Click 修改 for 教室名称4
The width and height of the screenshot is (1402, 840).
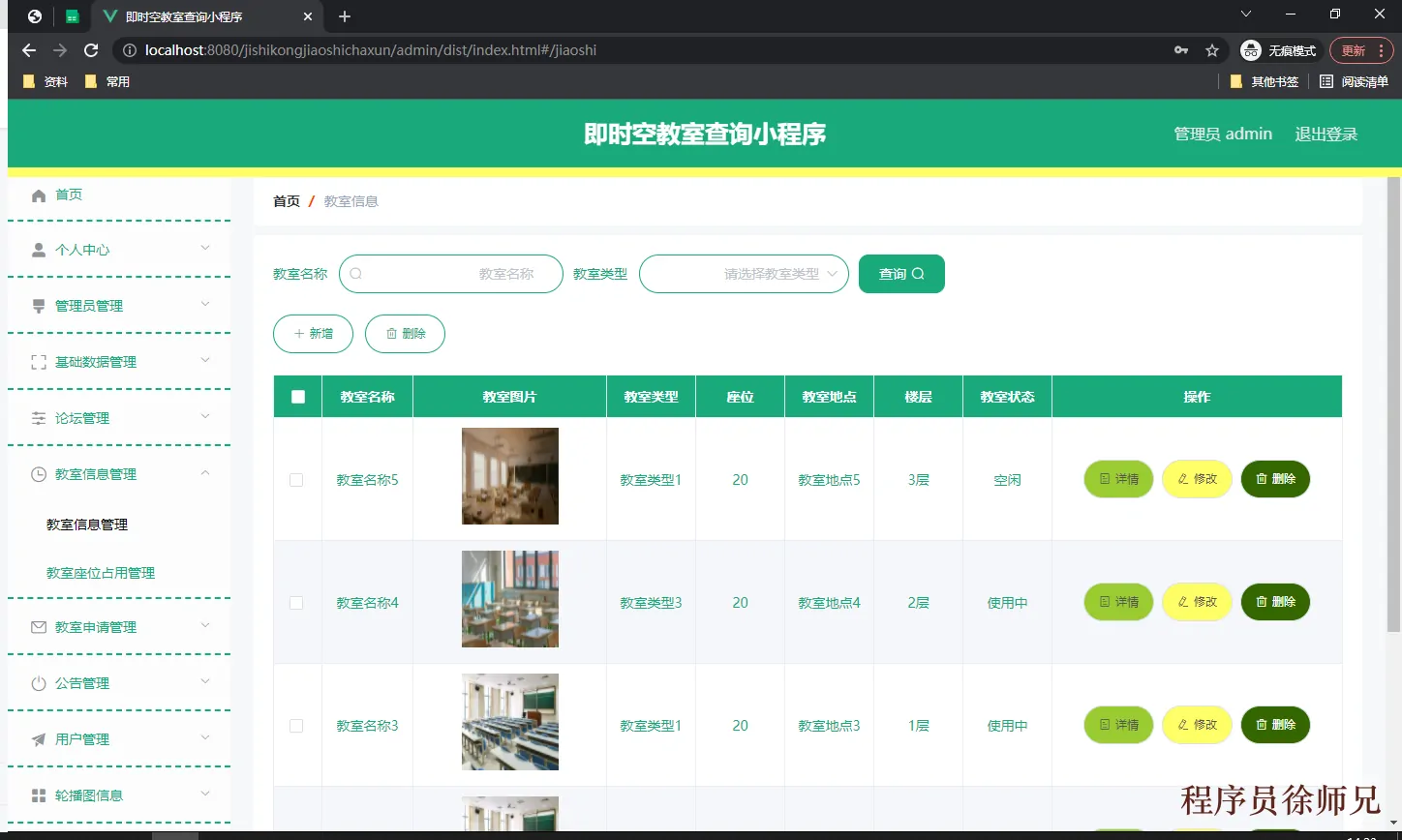coord(1197,602)
